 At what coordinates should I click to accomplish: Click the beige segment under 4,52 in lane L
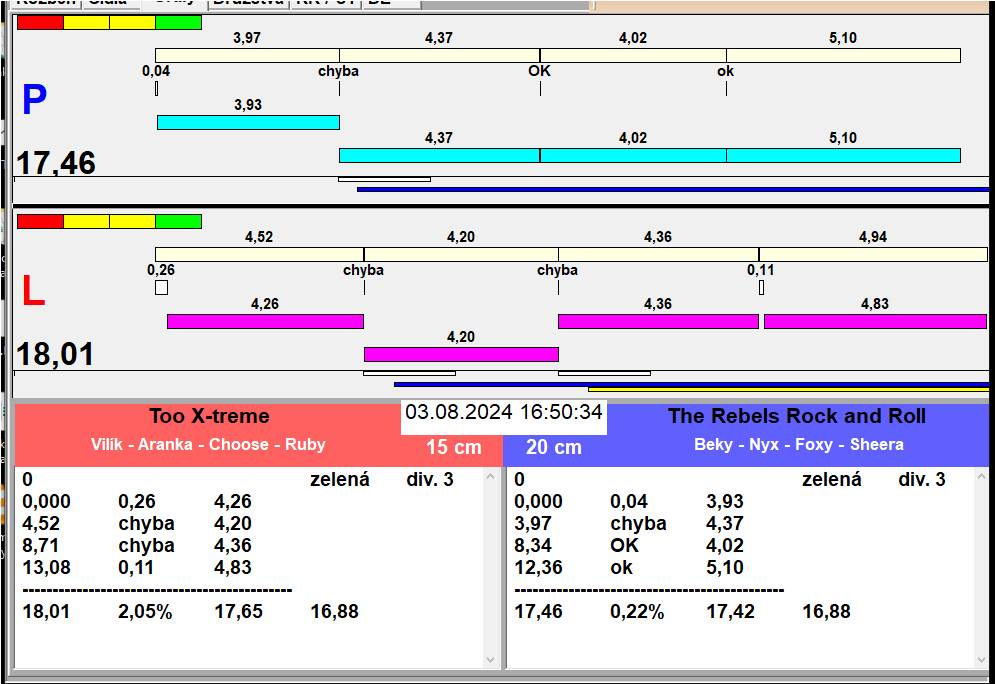pyautogui.click(x=260, y=254)
